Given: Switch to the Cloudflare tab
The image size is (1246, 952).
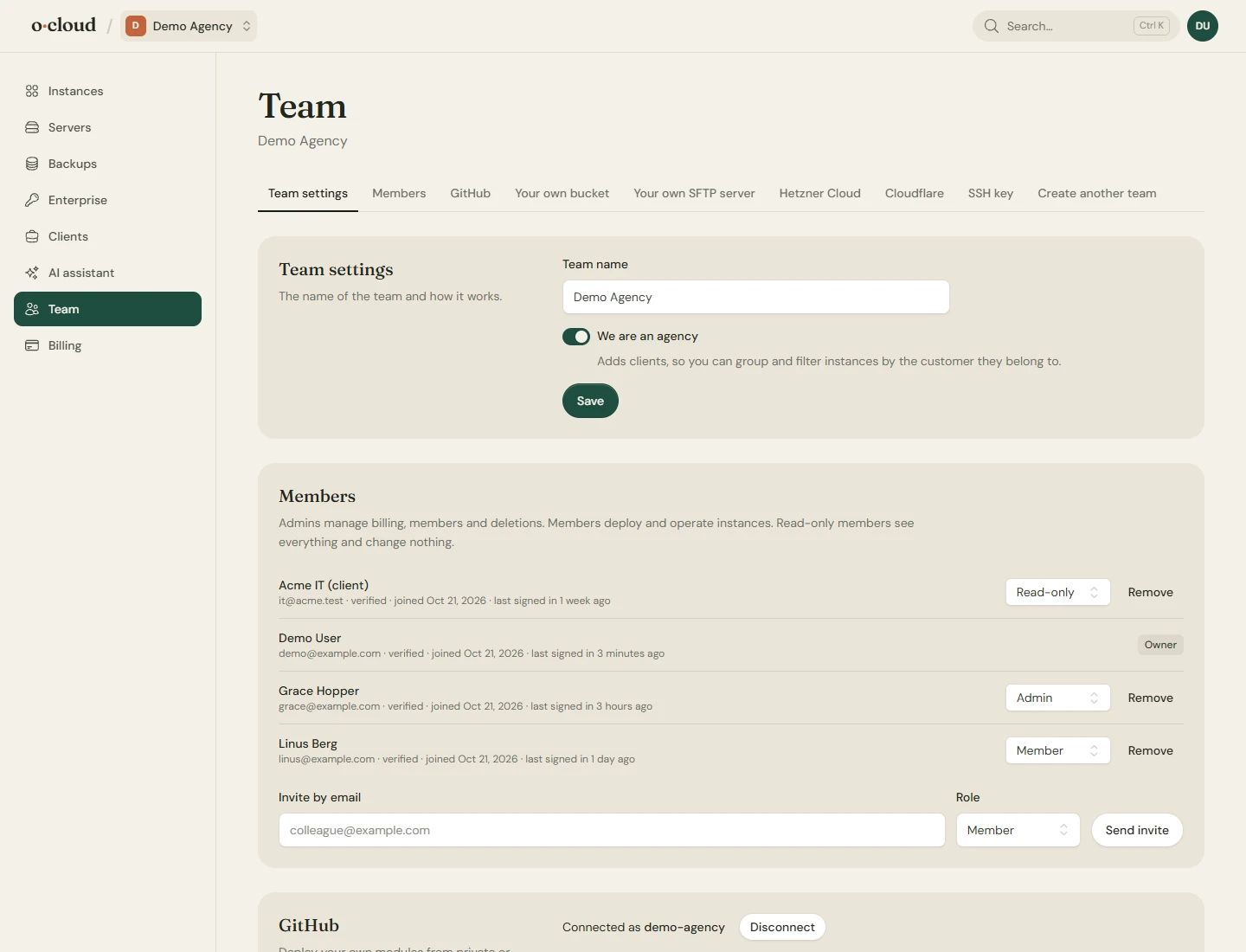Looking at the screenshot, I should 914,193.
